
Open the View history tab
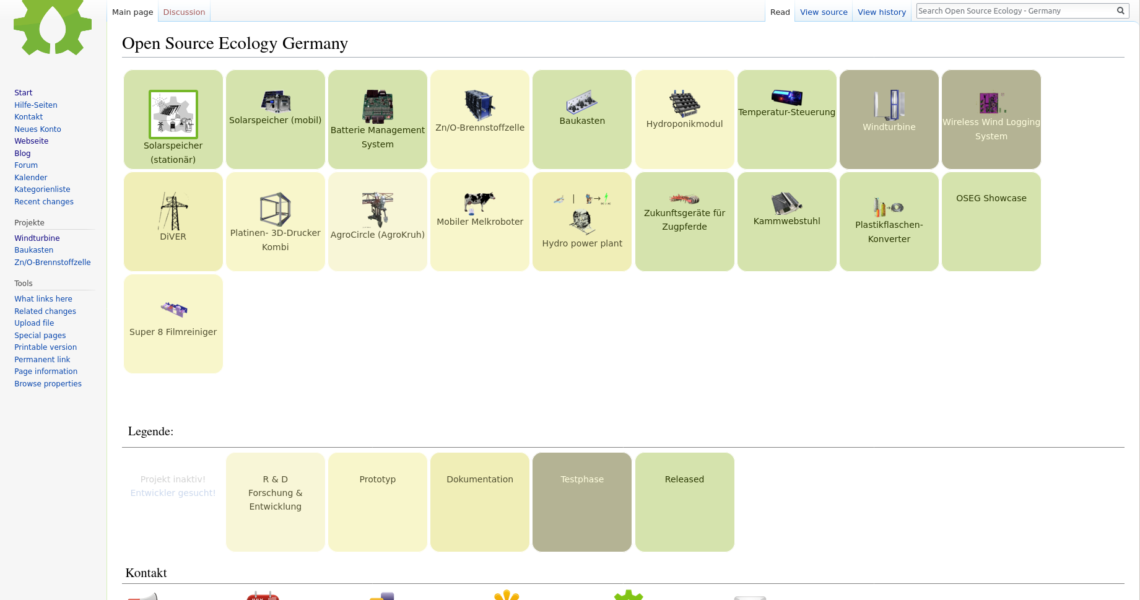coord(881,12)
